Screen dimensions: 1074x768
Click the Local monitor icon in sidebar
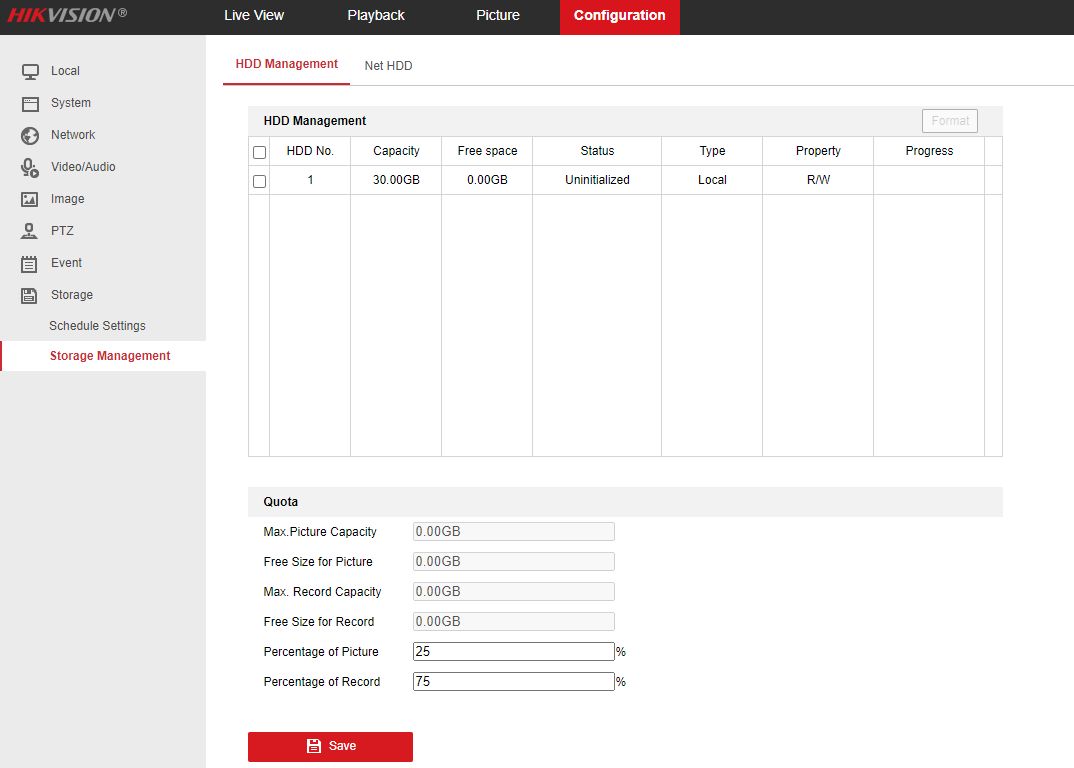pyautogui.click(x=30, y=71)
